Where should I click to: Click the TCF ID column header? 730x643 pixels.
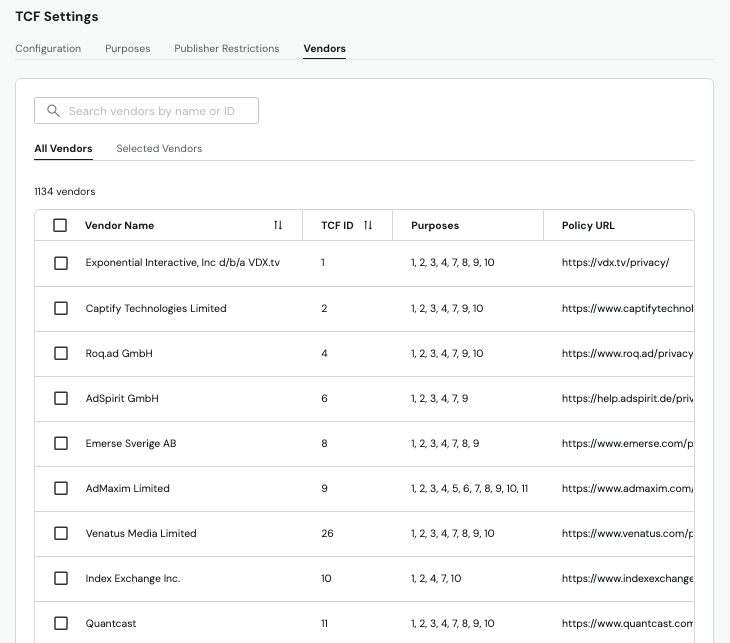click(337, 225)
